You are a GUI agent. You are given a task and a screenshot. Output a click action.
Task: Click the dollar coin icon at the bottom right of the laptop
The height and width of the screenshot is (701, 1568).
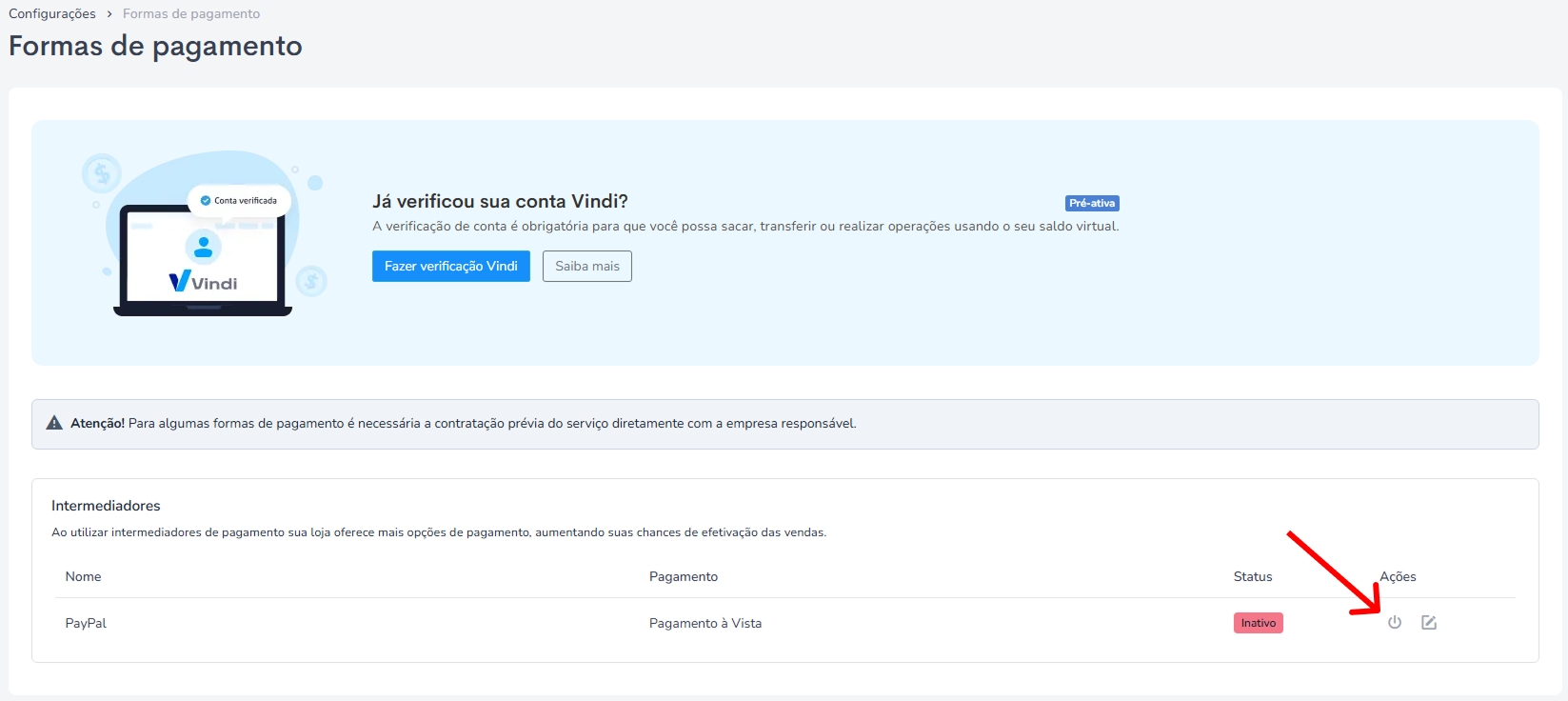(x=311, y=281)
